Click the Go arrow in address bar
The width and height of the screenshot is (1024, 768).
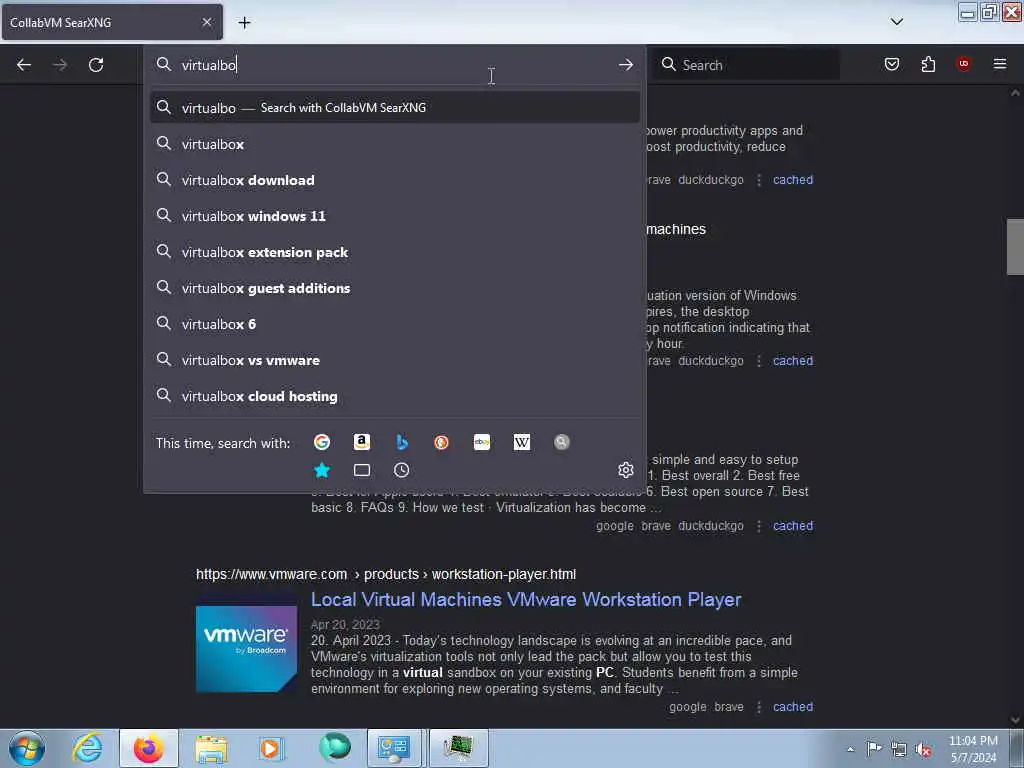[626, 65]
